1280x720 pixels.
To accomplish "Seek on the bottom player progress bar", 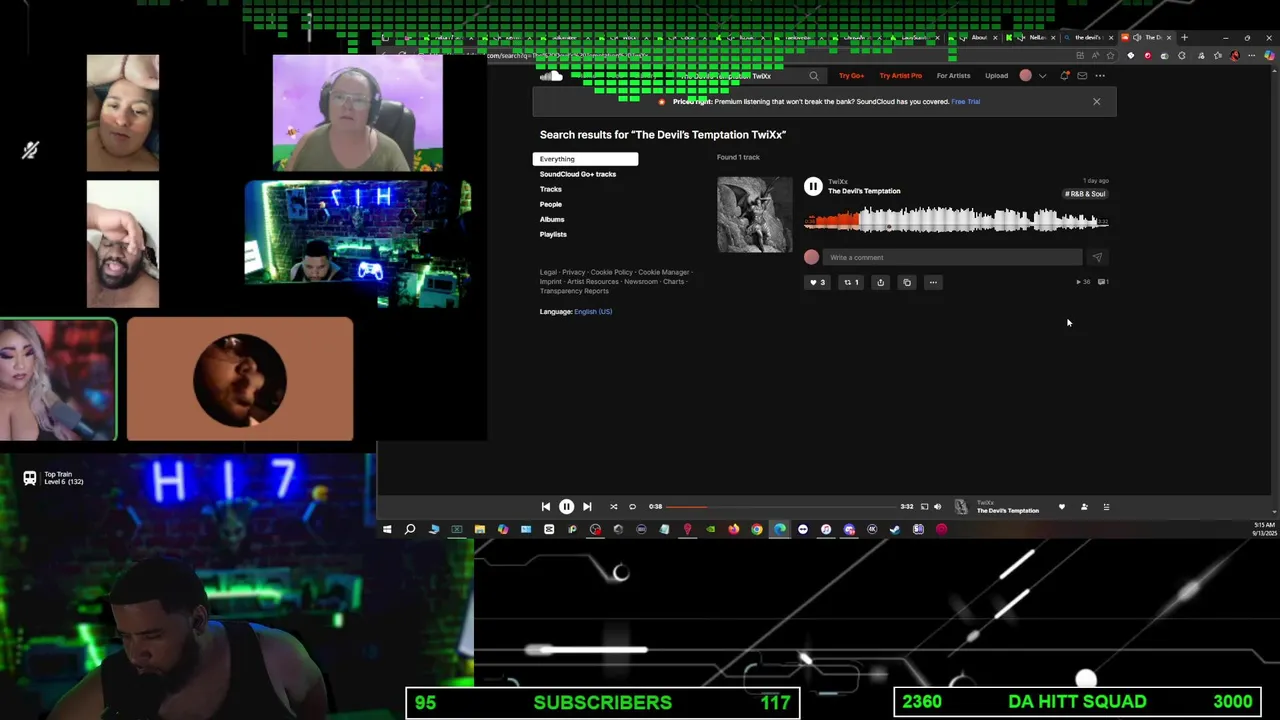I will 781,507.
